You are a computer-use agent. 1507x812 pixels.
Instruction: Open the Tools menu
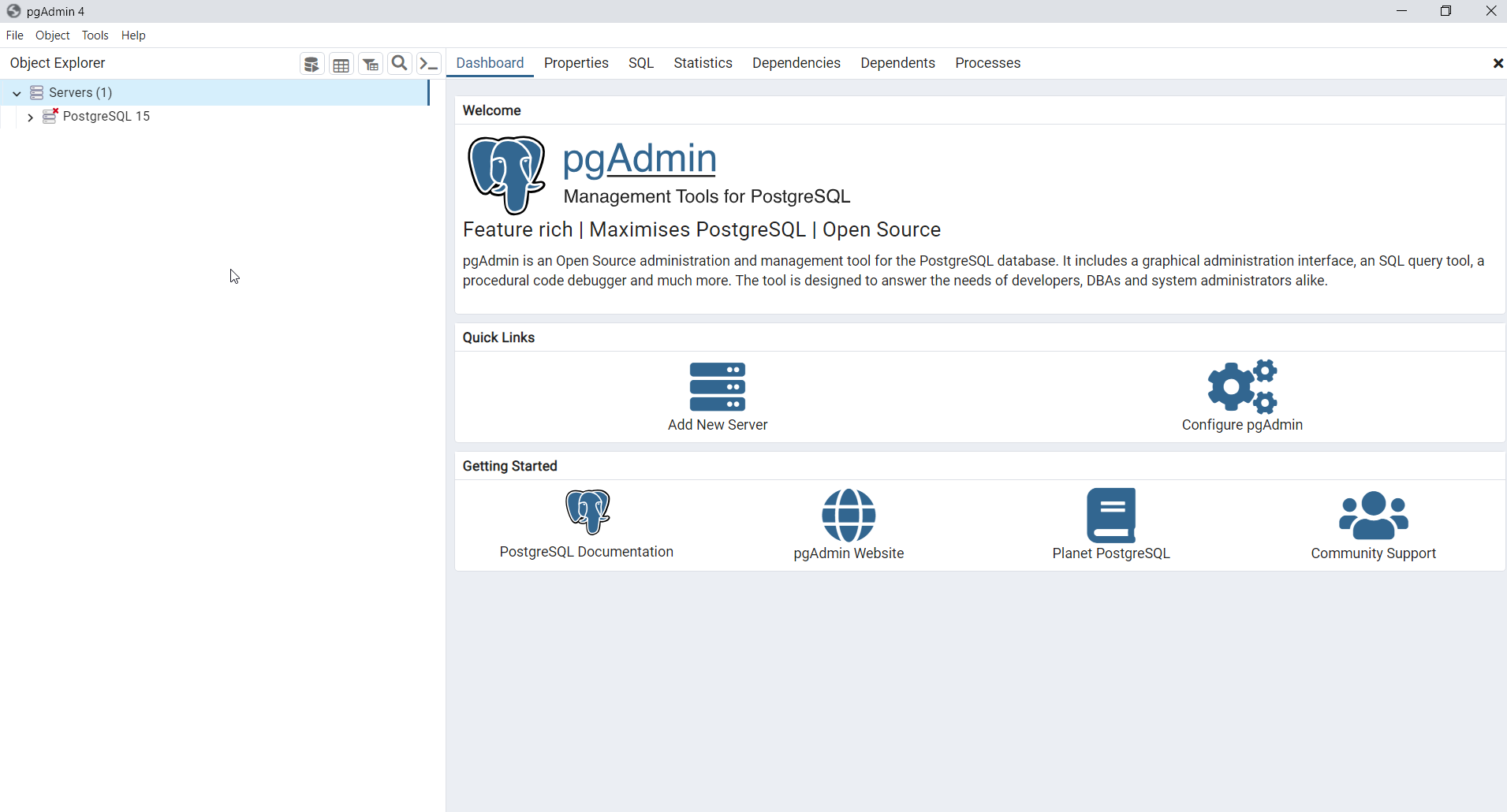pos(95,35)
